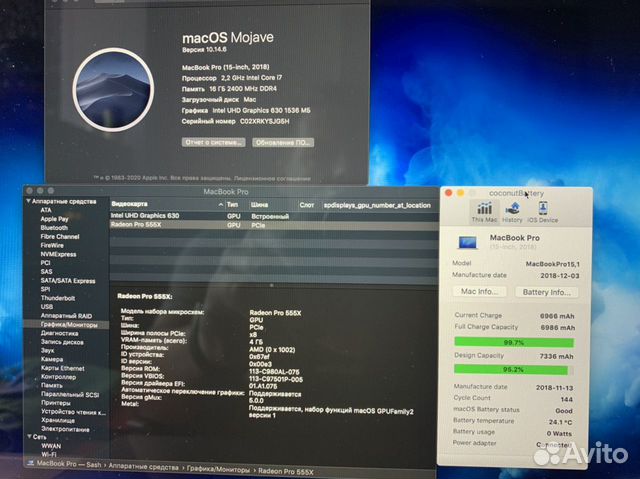Select SPI in the sidebar
Screen dimensions: 640x479
[45, 289]
